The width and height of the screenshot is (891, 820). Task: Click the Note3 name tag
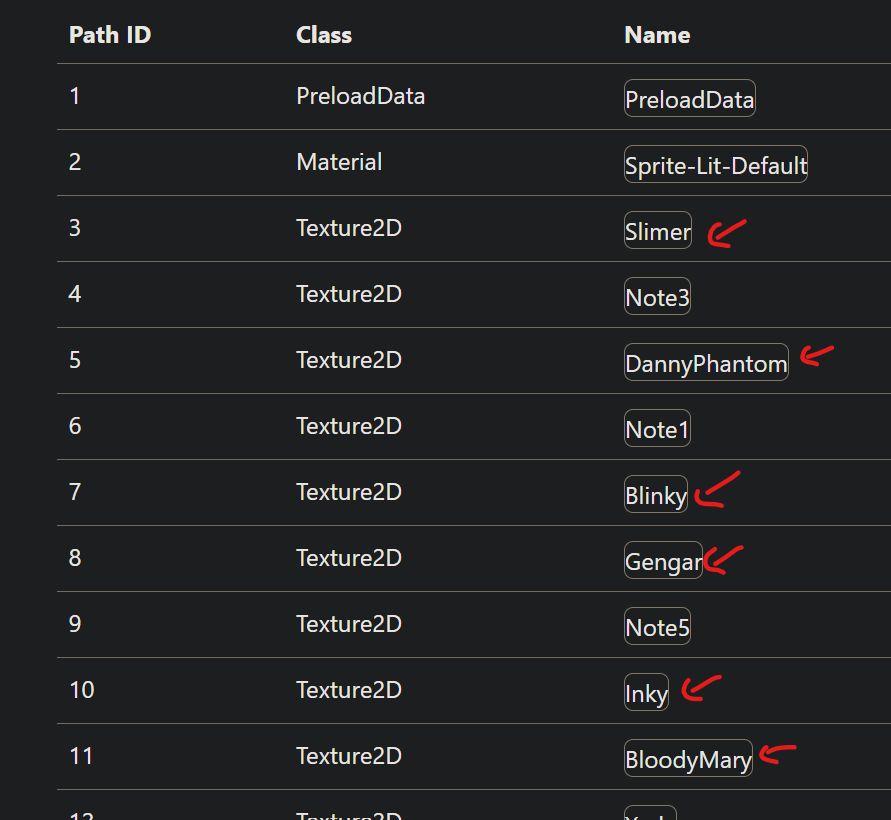[x=657, y=297]
